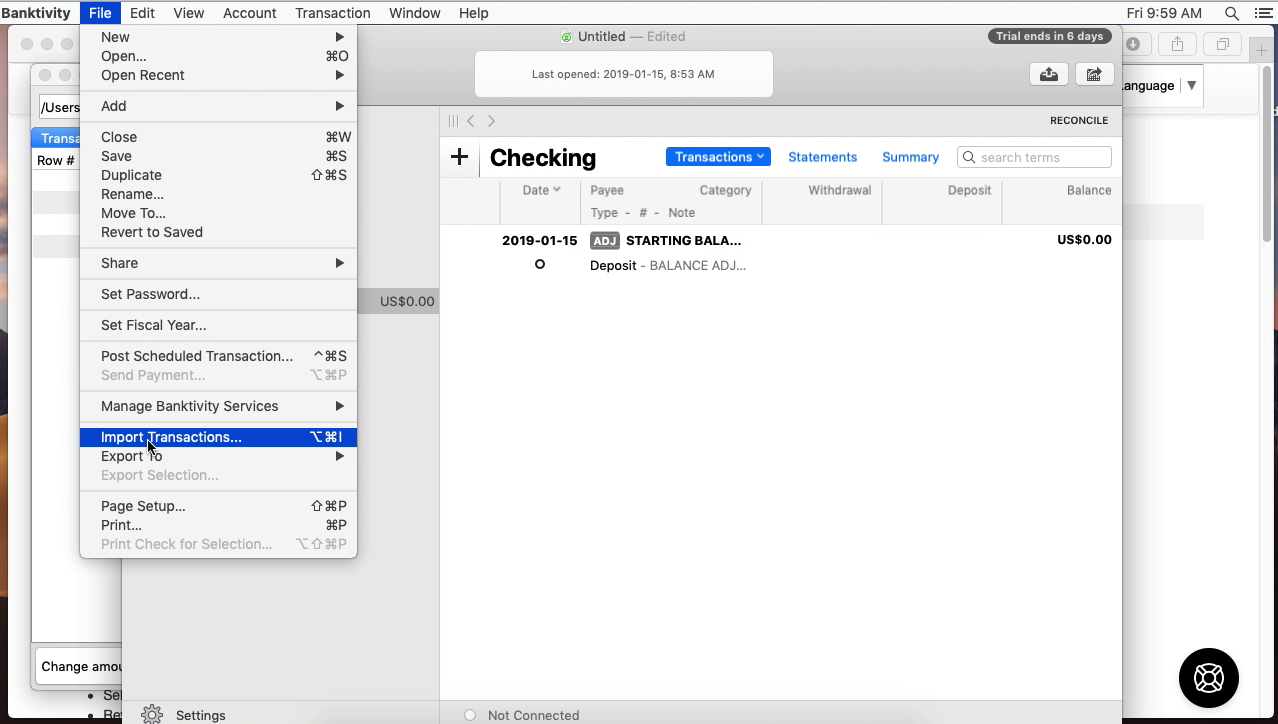This screenshot has height=724, width=1278.
Task: Select the STARTING BALA... transaction row
Action: pyautogui.click(x=781, y=253)
